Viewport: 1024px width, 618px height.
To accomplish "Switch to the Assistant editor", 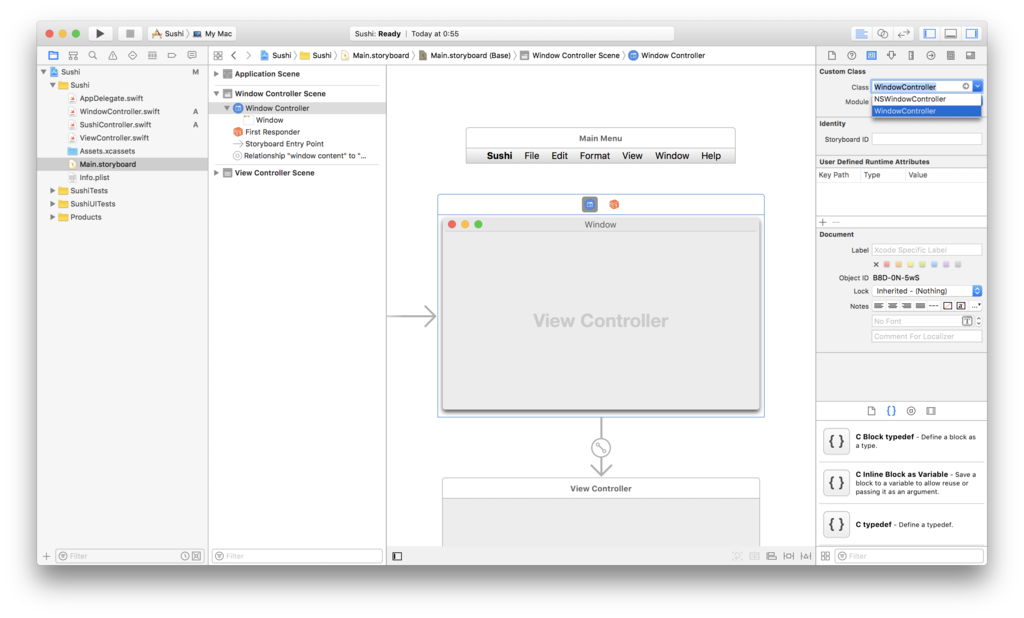I will 883,33.
